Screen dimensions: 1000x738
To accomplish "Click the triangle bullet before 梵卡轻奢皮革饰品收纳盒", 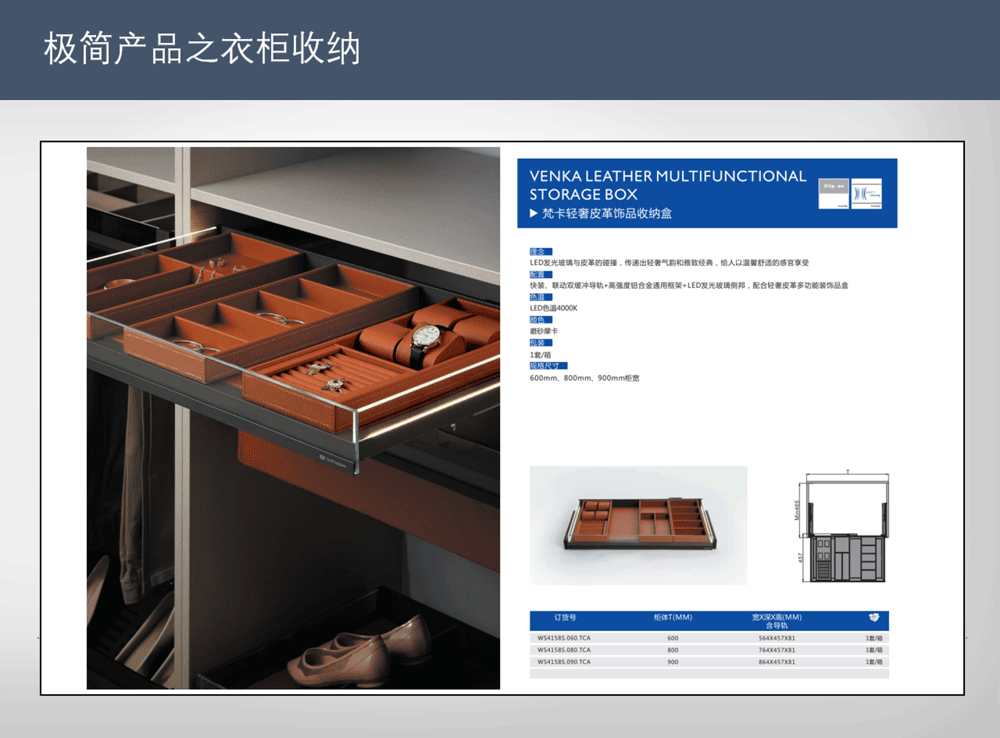I will click(x=534, y=214).
